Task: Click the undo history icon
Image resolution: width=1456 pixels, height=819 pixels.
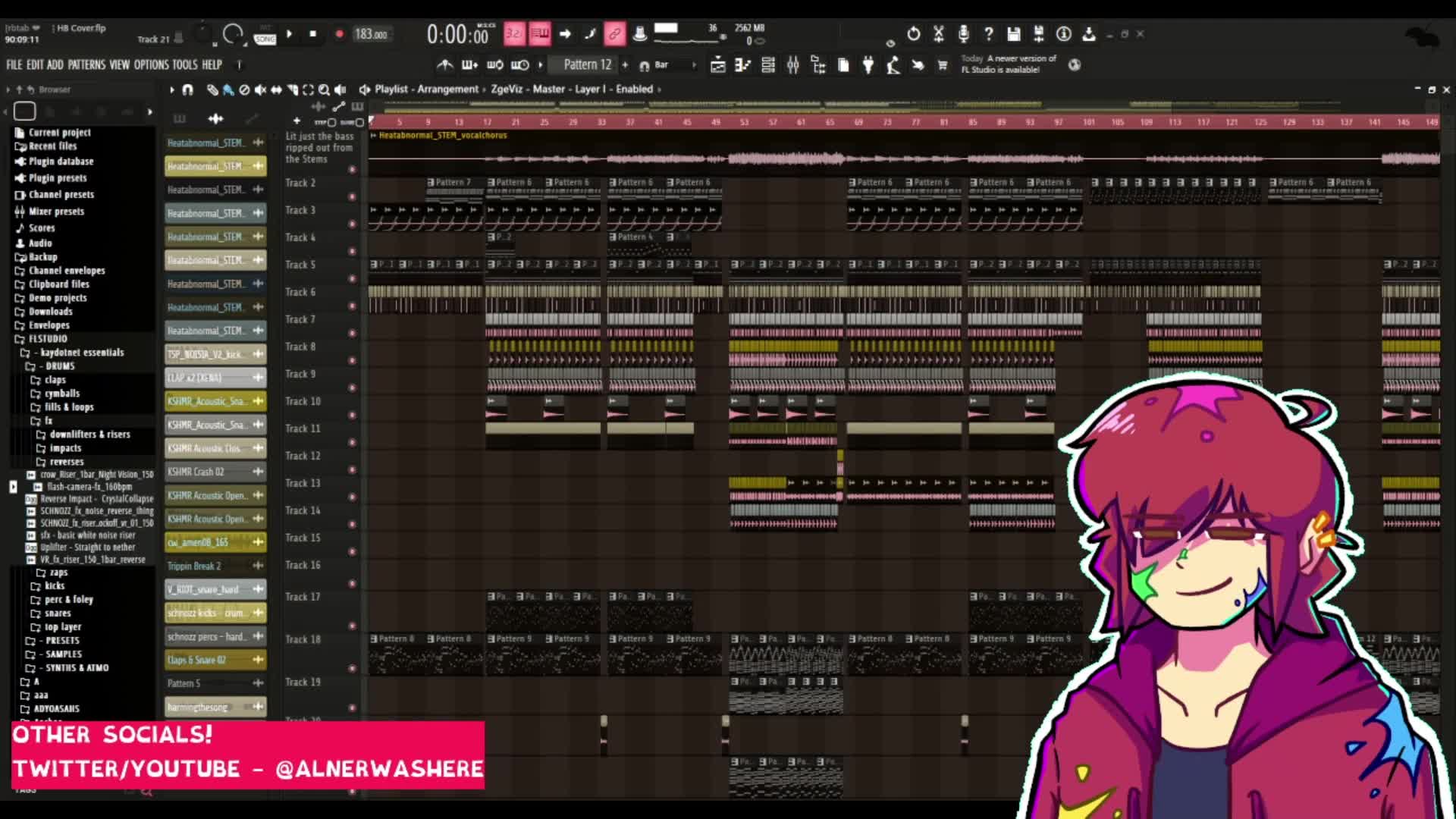Action: pos(914,34)
